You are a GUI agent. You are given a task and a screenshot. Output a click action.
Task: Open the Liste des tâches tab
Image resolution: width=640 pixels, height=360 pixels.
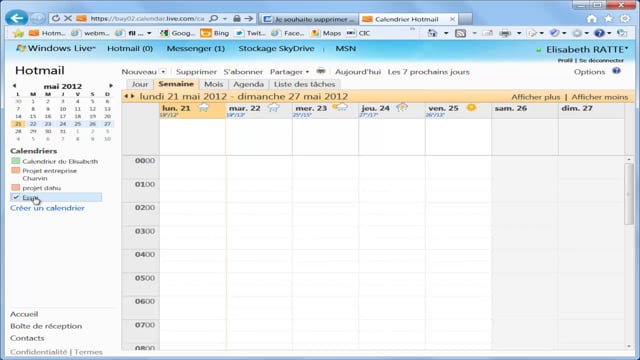304,84
